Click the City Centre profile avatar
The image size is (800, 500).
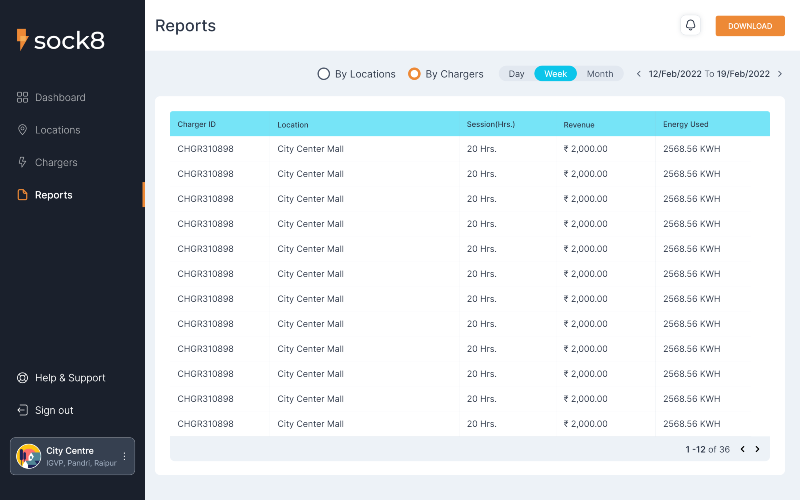(29, 456)
